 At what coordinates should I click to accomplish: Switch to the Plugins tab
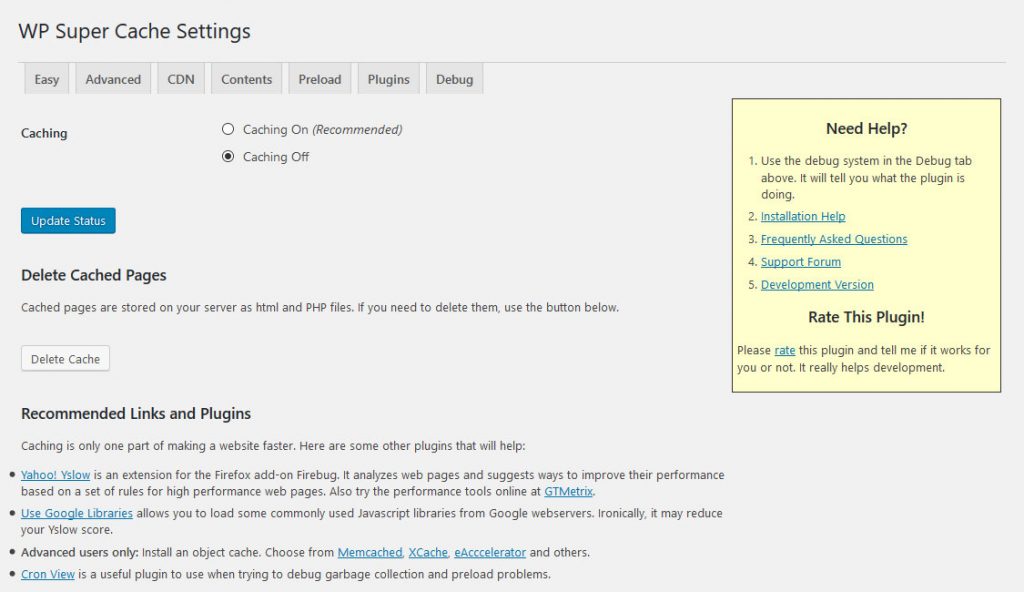388,78
